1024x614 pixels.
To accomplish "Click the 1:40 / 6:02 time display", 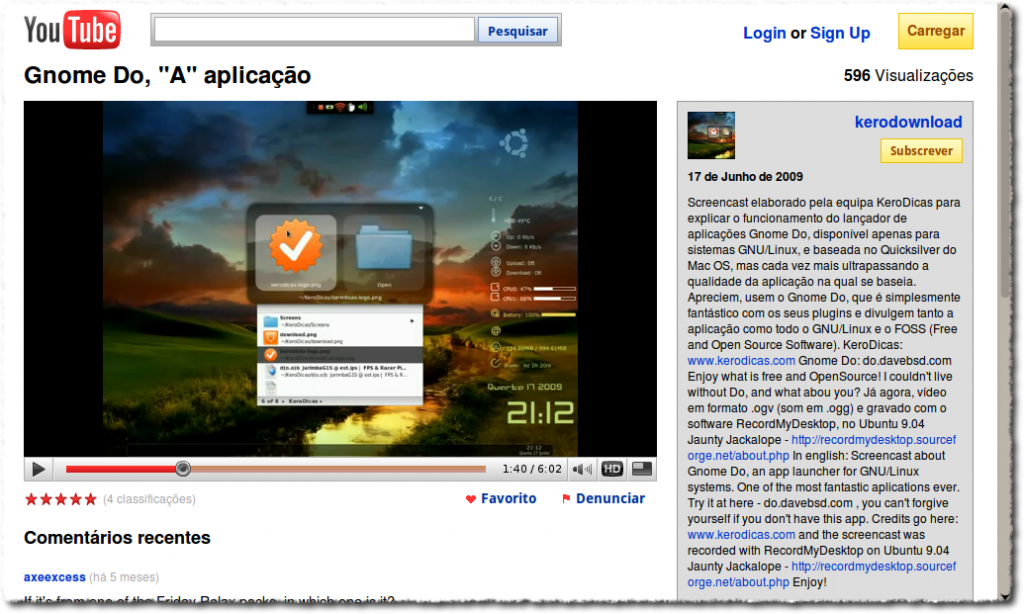I will pyautogui.click(x=532, y=469).
